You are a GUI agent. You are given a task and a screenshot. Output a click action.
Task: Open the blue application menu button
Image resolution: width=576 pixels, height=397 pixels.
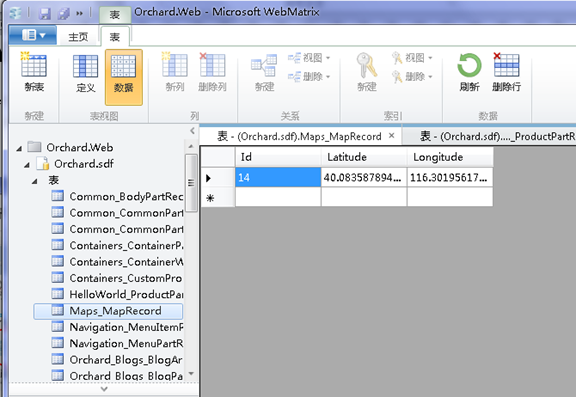coord(33,35)
